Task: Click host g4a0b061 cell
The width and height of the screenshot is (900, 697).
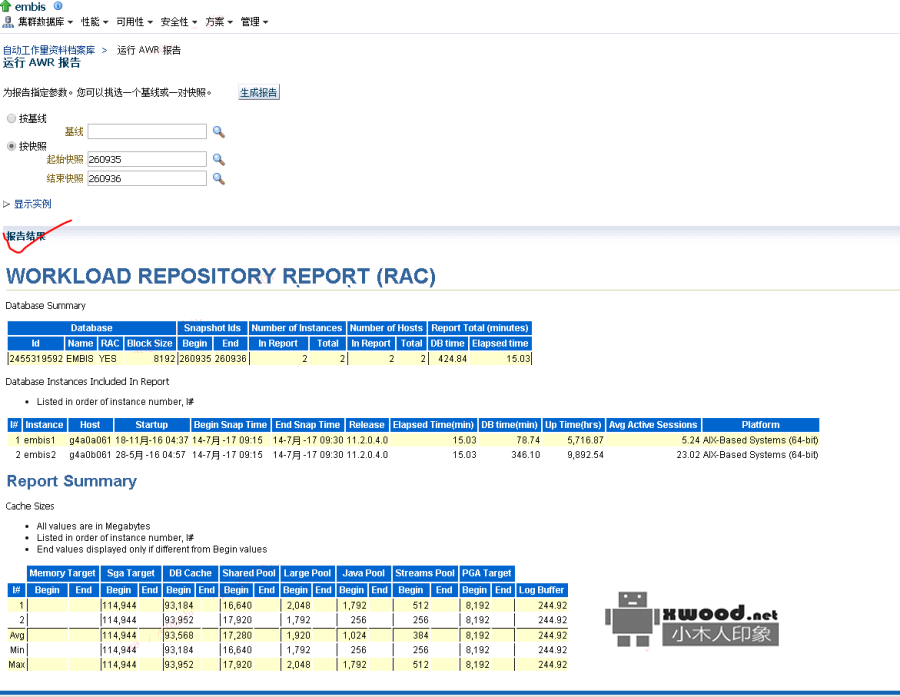Action: [x=90, y=455]
